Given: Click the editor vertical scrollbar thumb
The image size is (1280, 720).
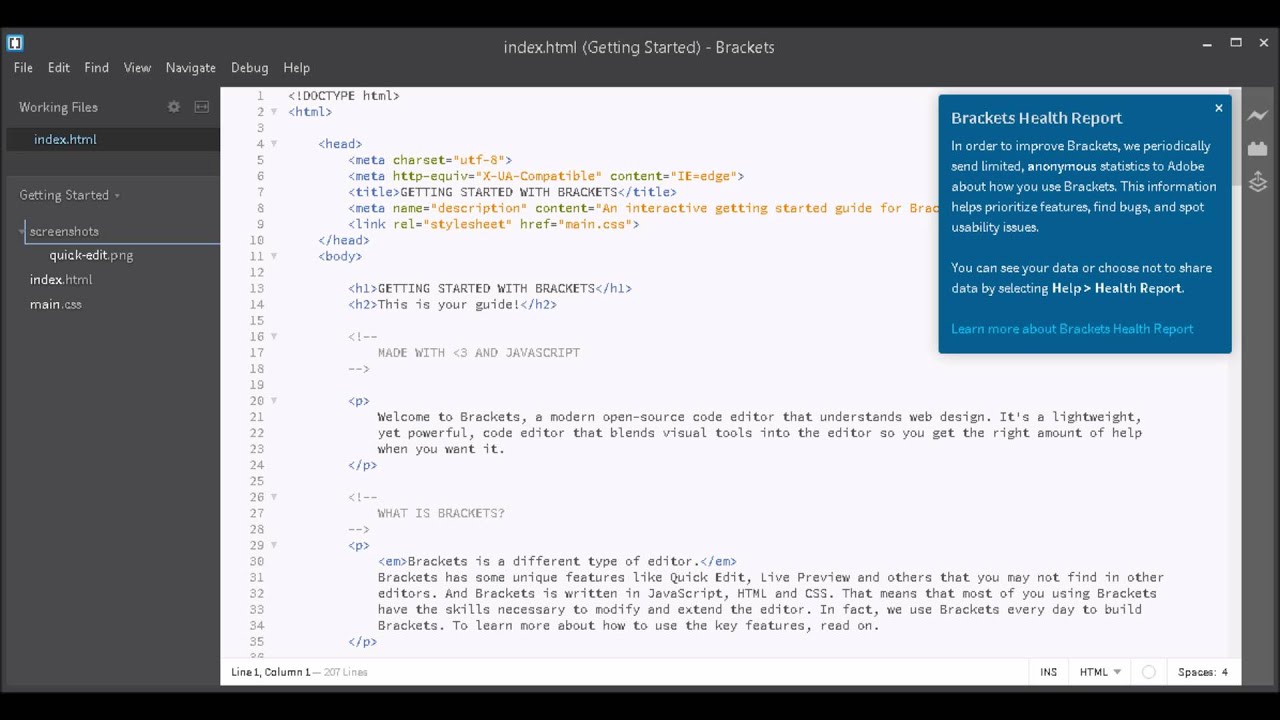Looking at the screenshot, I should (x=1236, y=140).
